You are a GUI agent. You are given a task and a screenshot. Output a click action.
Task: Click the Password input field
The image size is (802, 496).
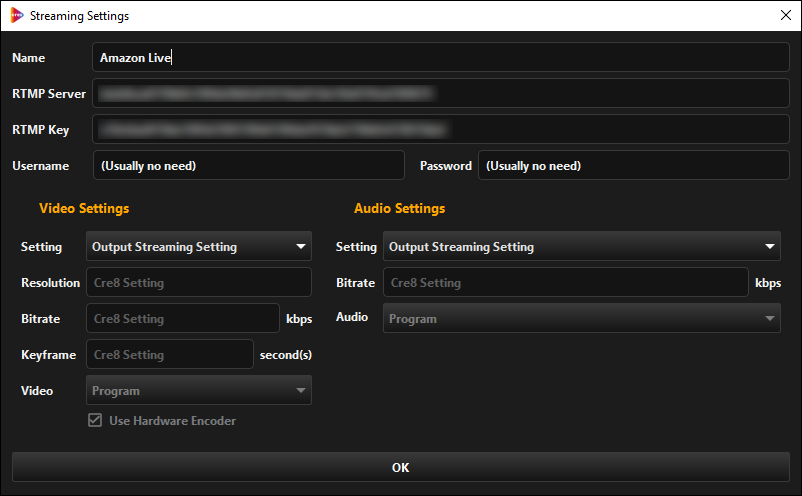(x=634, y=165)
